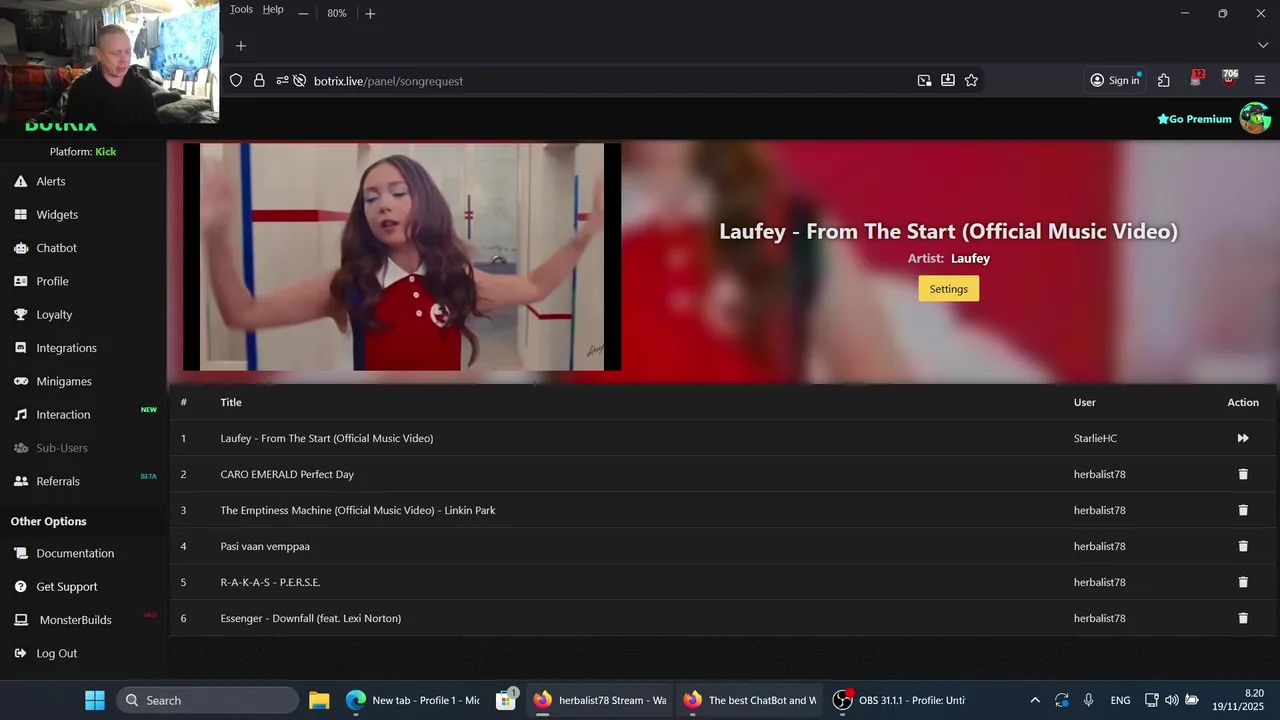
Task: Zoom in with the plus button
Action: (x=370, y=14)
